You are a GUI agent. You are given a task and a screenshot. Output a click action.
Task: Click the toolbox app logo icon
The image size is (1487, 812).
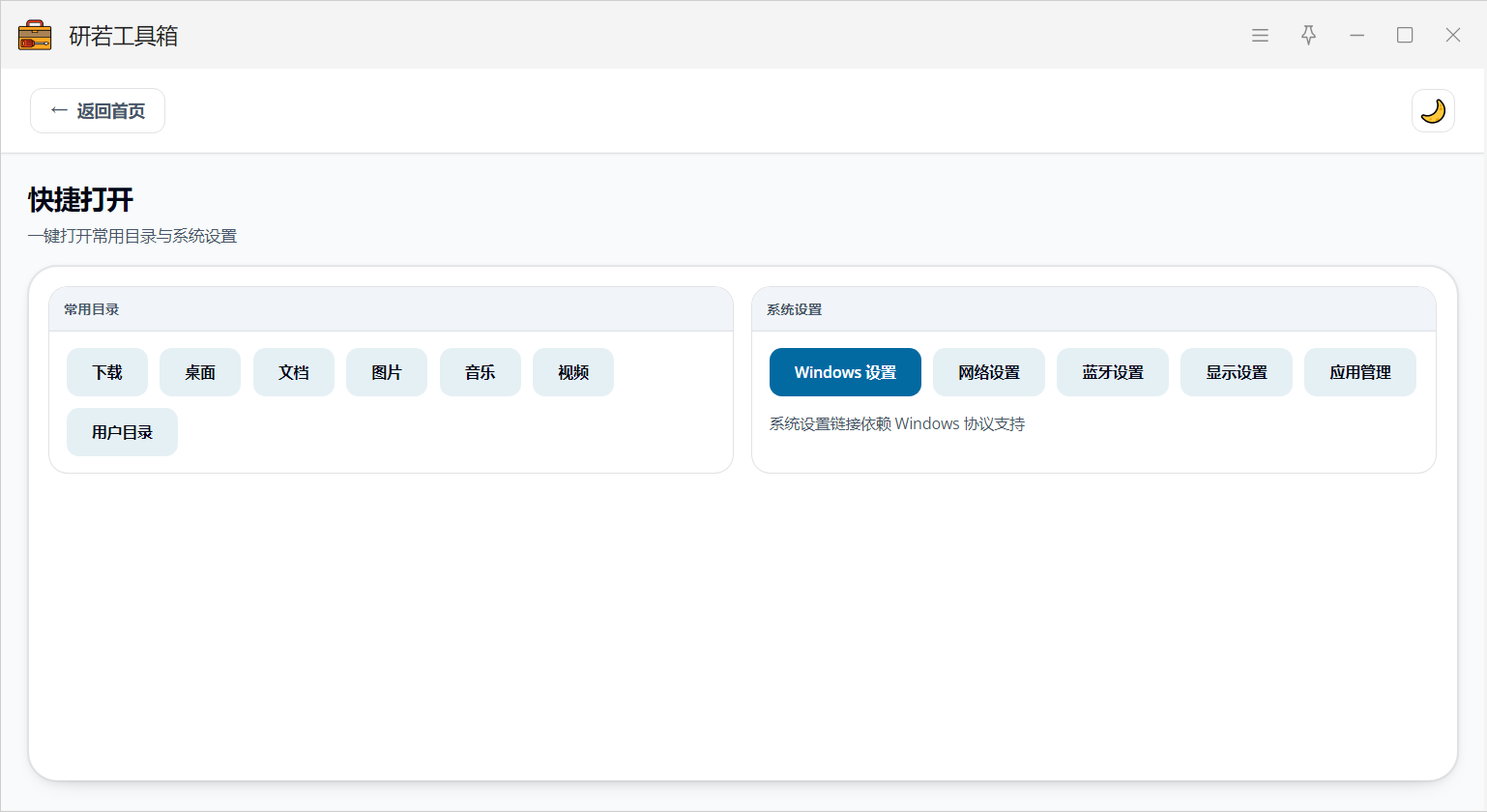click(x=35, y=36)
